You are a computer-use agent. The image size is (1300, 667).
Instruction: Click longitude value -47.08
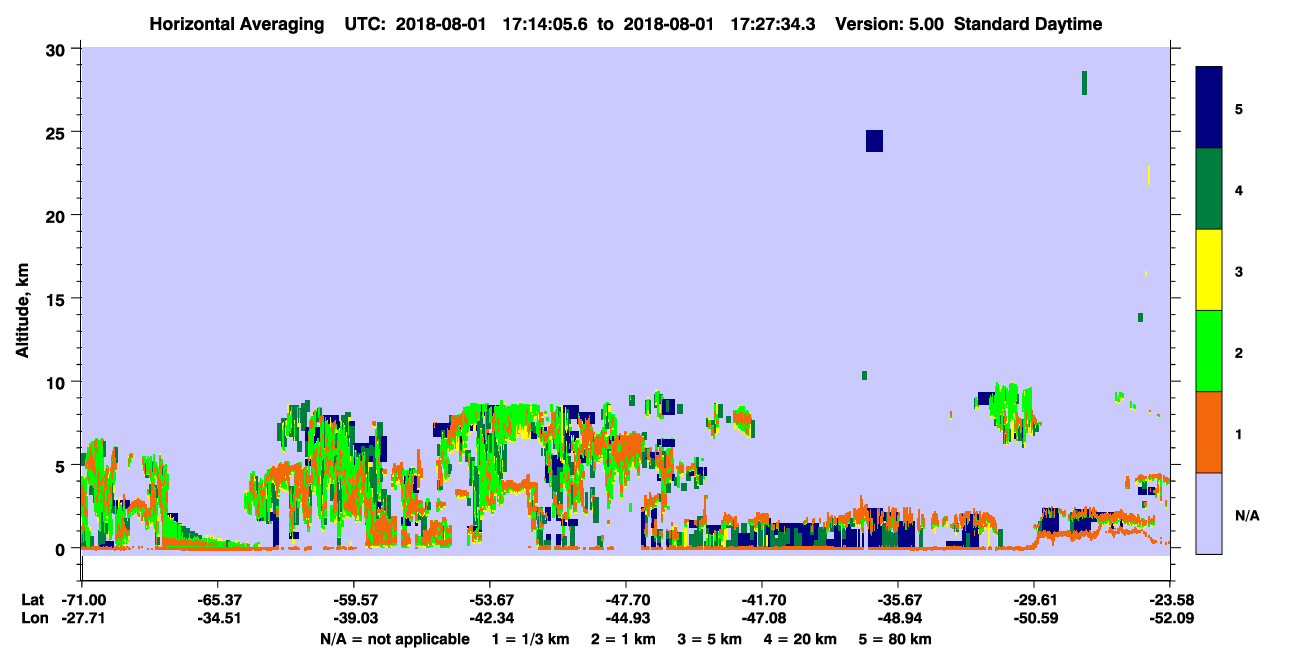click(x=762, y=619)
